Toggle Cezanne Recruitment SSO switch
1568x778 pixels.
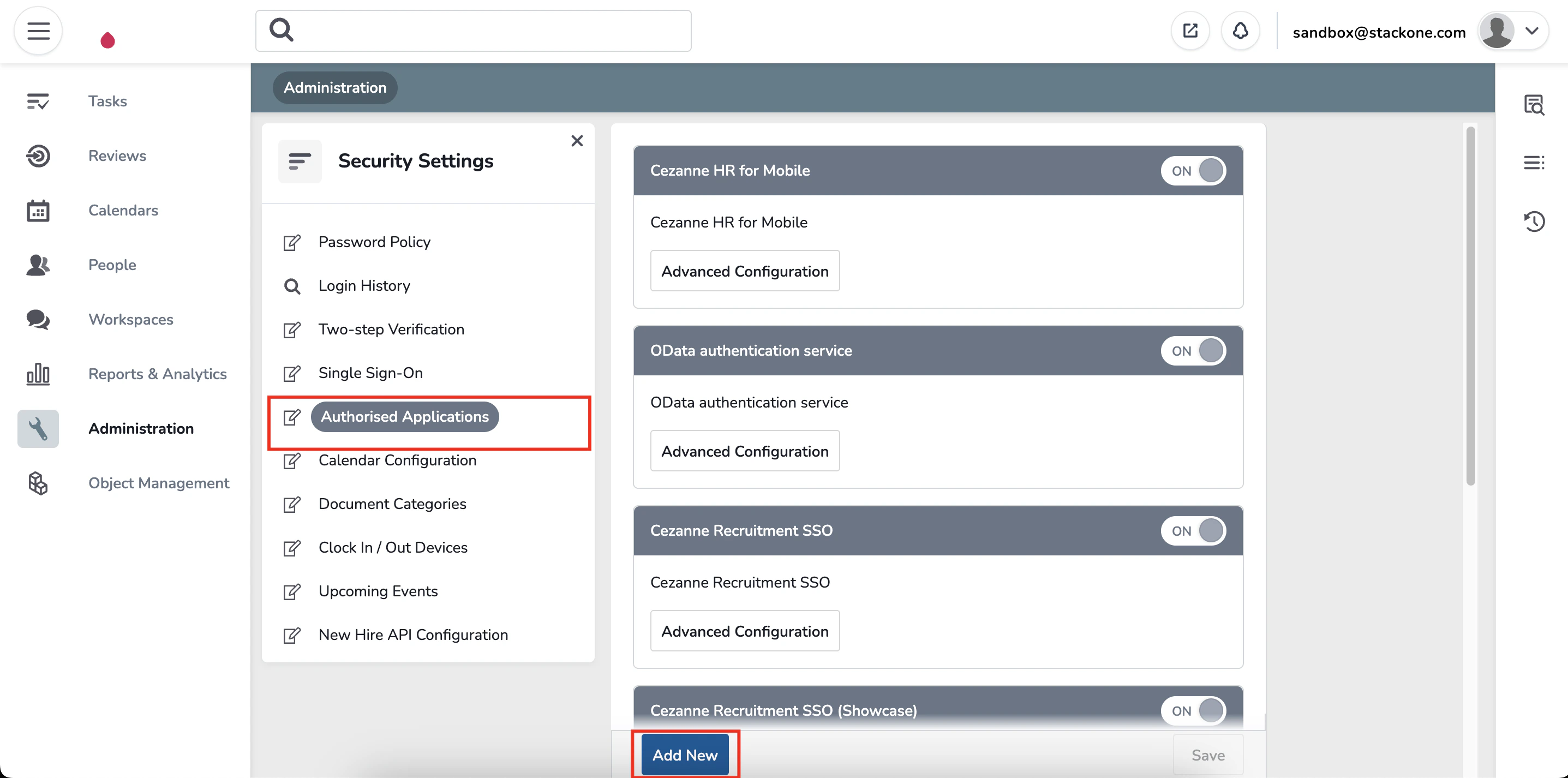(1193, 531)
